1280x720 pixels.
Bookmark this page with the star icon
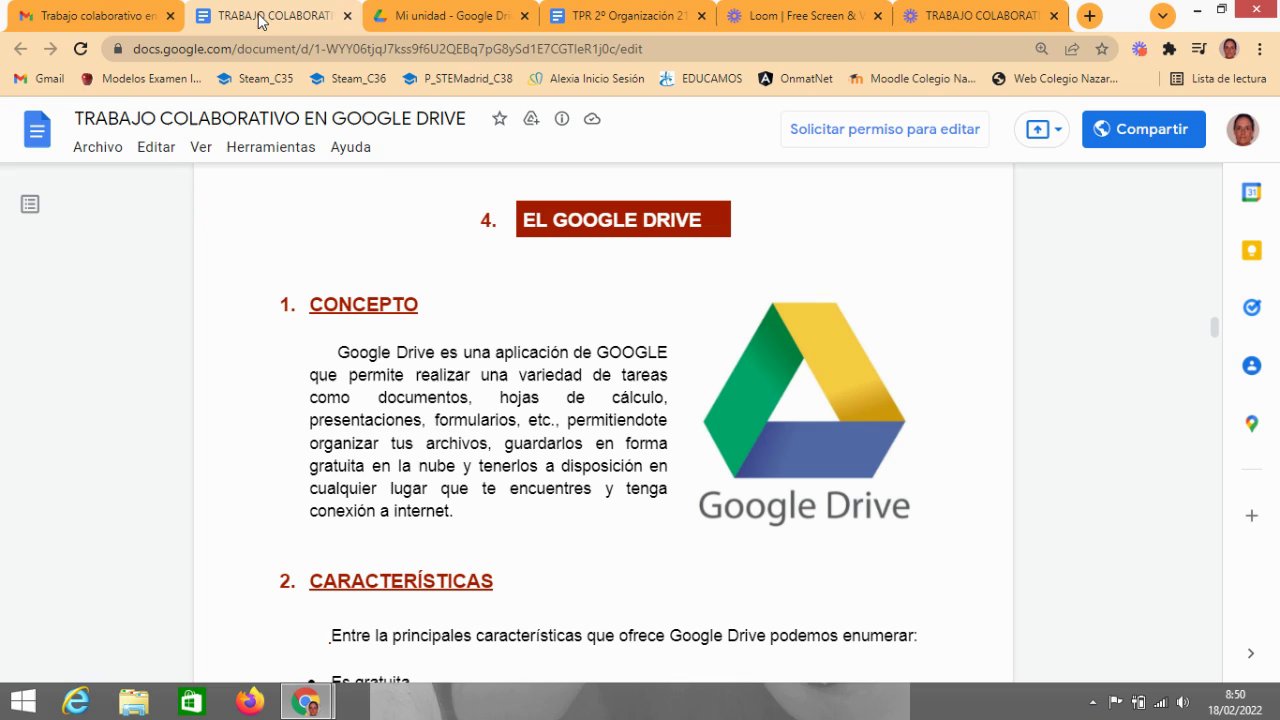[1102, 48]
